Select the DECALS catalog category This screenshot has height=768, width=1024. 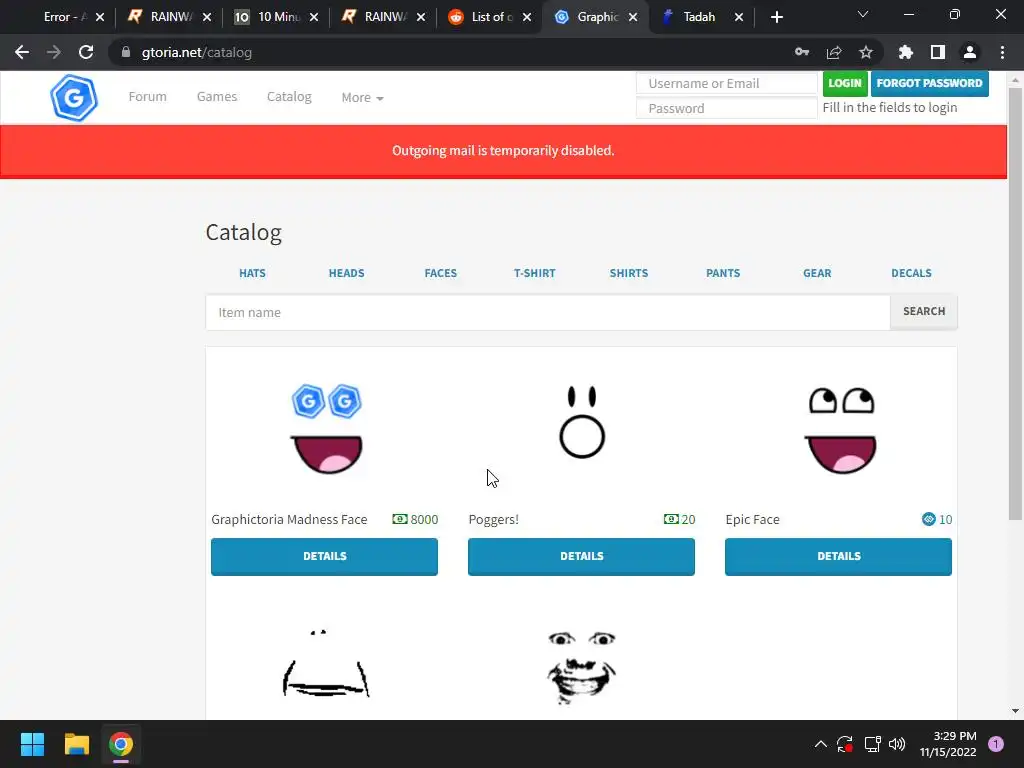(911, 273)
